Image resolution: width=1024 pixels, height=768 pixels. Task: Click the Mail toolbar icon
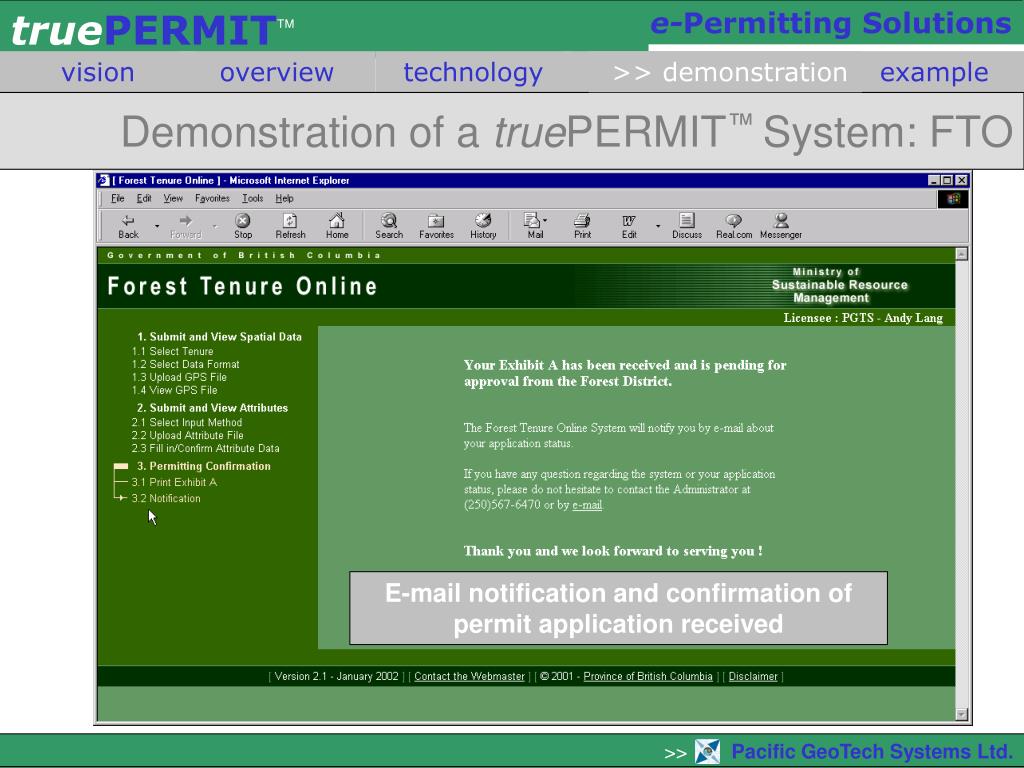535,226
